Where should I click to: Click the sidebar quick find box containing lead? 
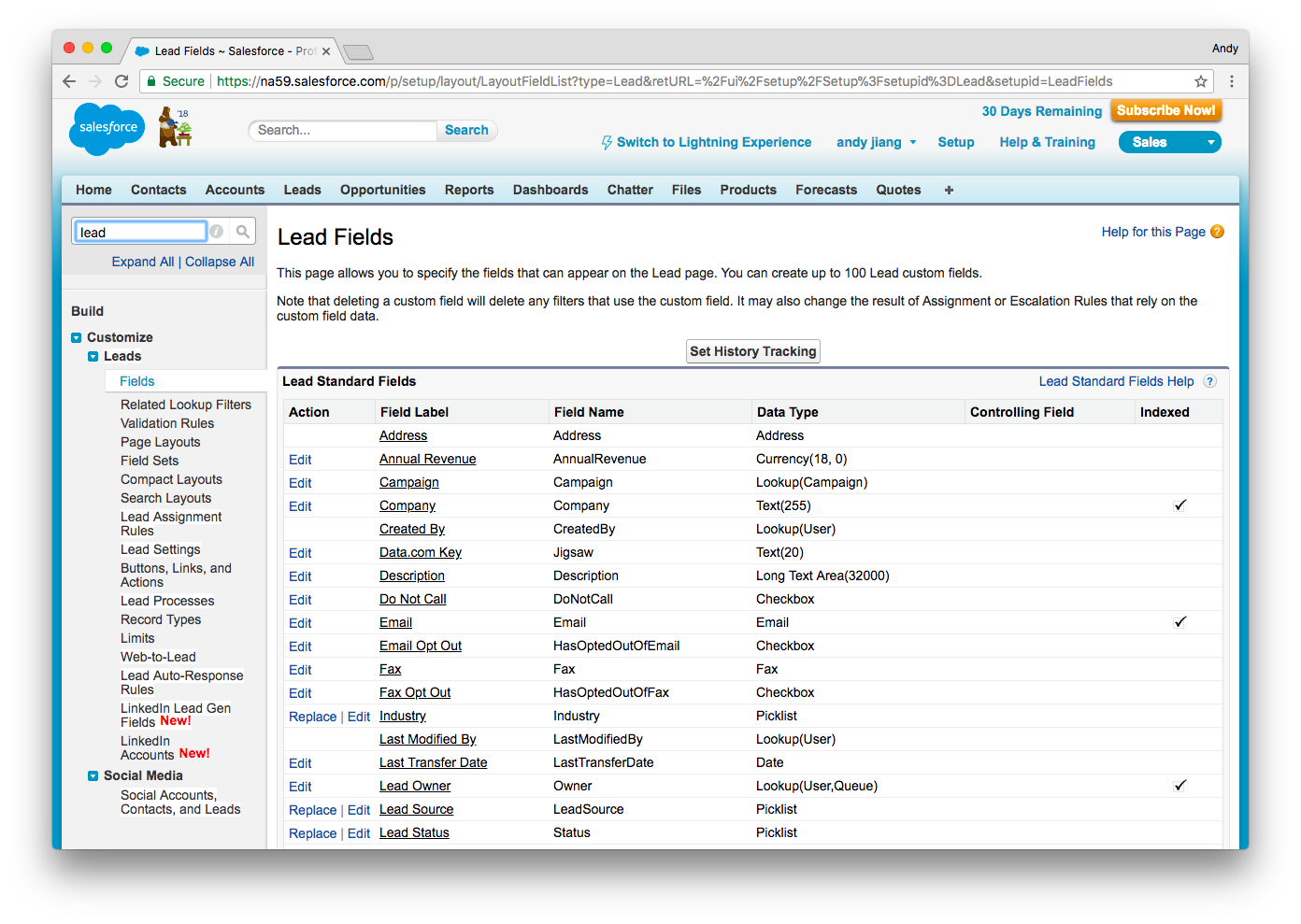pos(139,232)
